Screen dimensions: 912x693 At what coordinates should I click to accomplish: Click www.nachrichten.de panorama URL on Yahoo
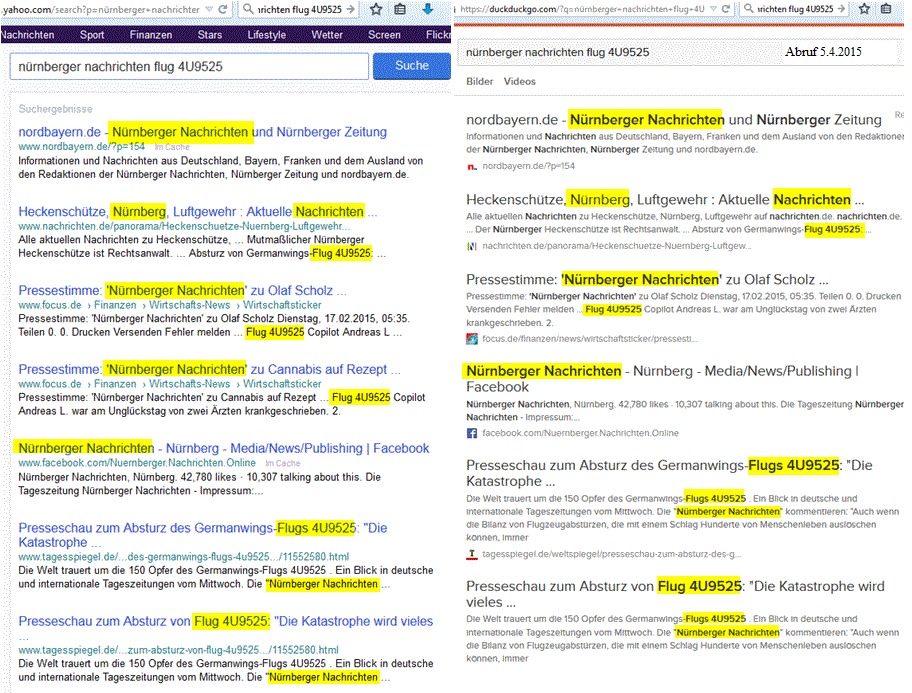[x=184, y=226]
